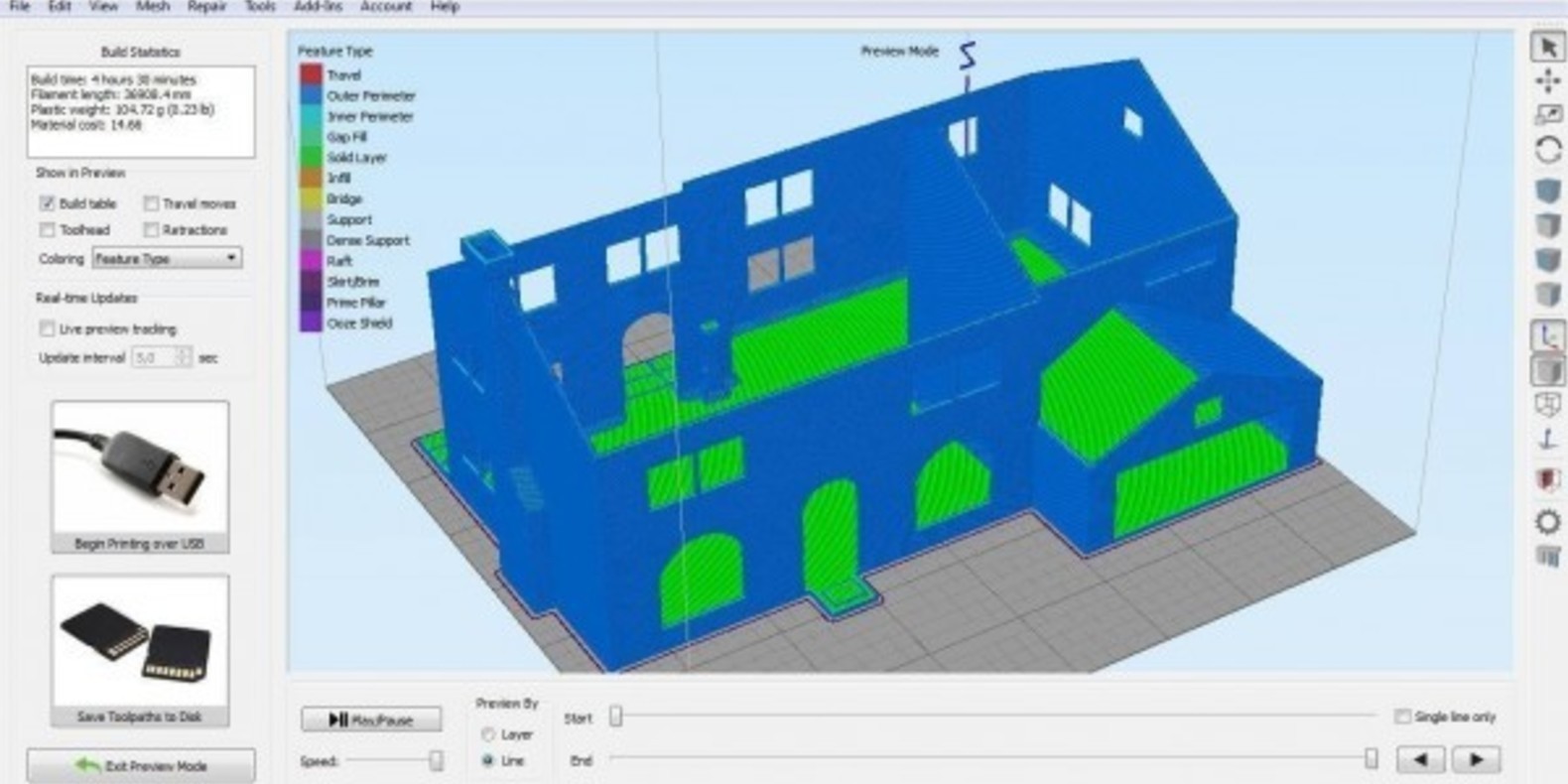Click the rotate view circular arrows icon
1568x784 pixels.
(1548, 150)
